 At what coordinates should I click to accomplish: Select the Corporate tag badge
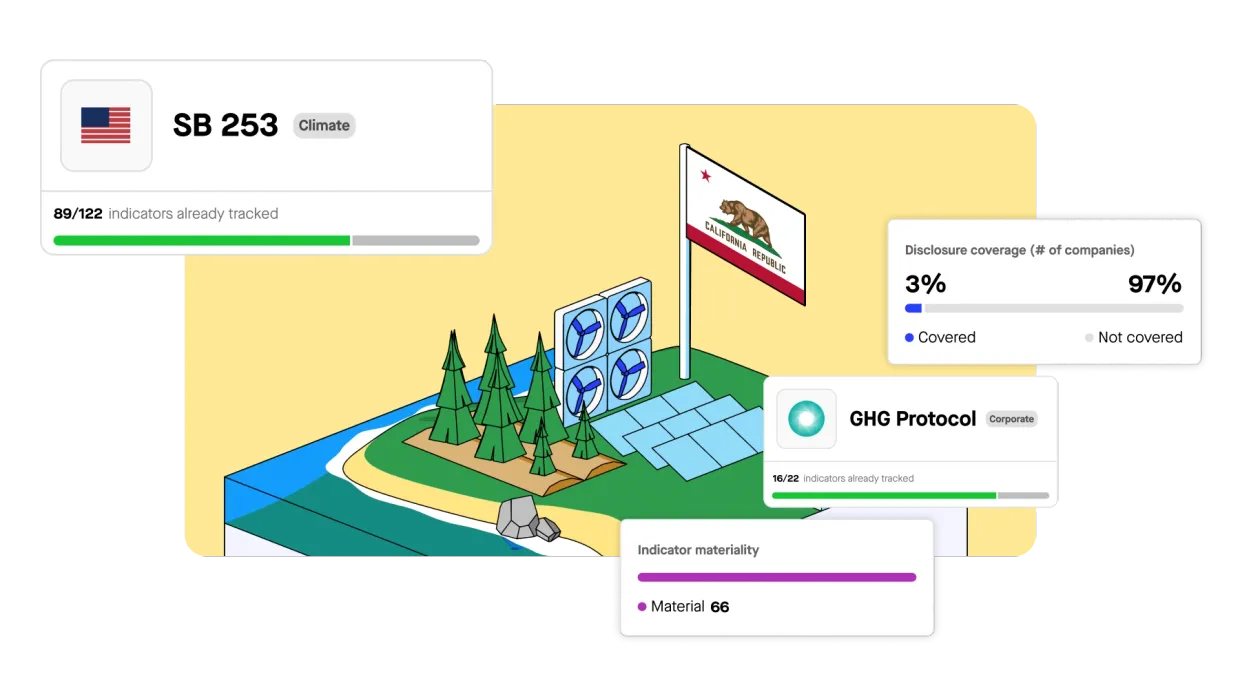pos(1011,419)
